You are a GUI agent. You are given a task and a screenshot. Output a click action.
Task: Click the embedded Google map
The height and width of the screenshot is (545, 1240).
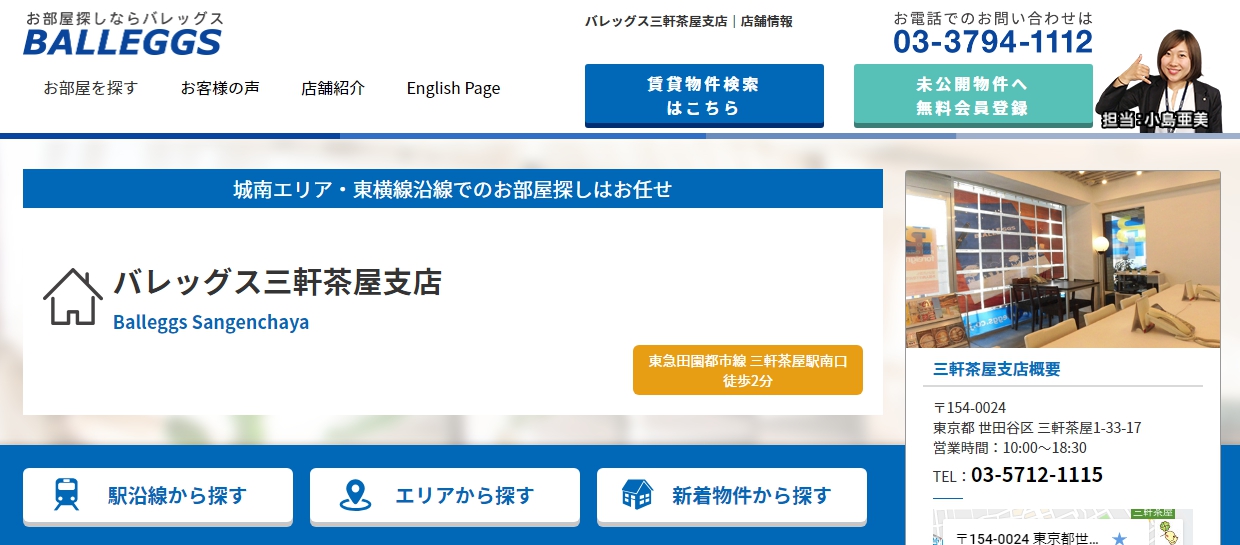coord(1063,528)
